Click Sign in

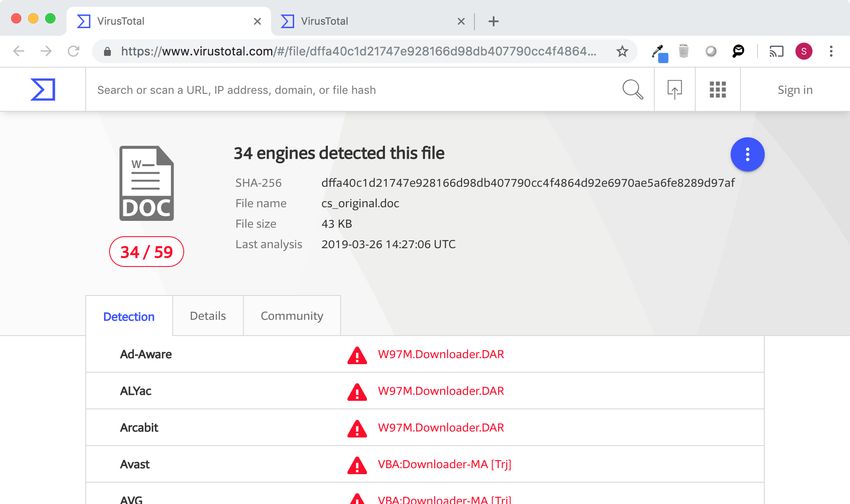(795, 90)
